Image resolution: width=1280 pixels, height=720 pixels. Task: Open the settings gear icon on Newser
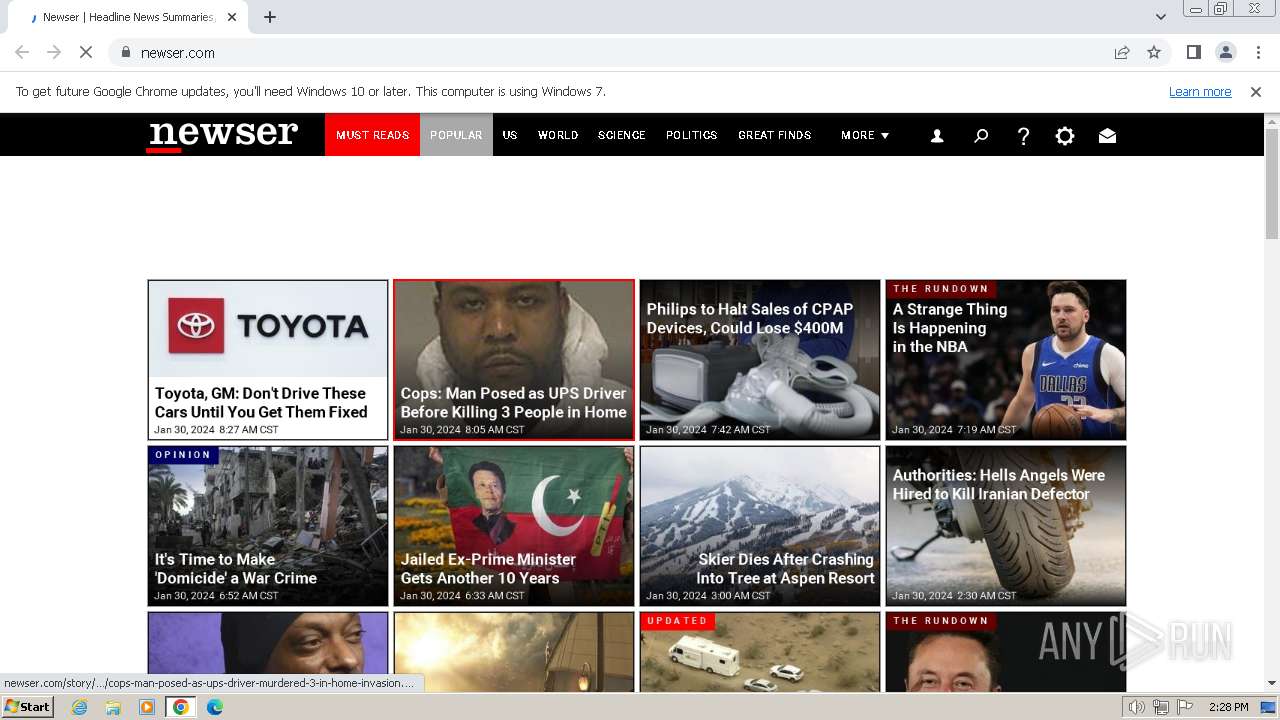click(x=1065, y=136)
